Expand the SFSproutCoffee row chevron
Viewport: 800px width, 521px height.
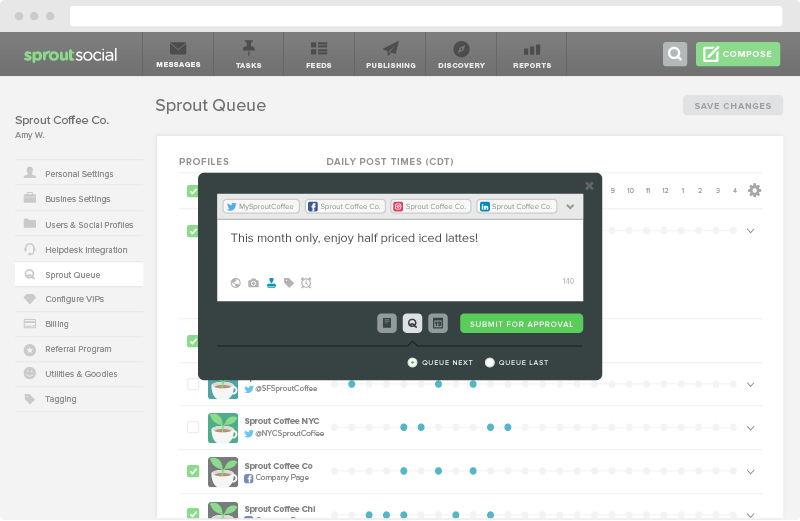click(x=751, y=385)
